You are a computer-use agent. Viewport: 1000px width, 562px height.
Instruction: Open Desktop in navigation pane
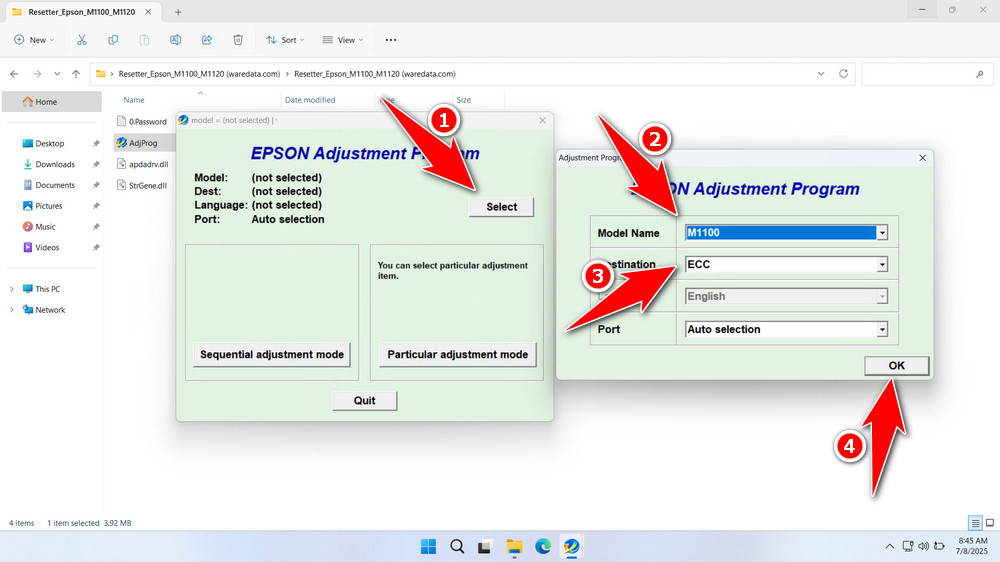click(52, 144)
